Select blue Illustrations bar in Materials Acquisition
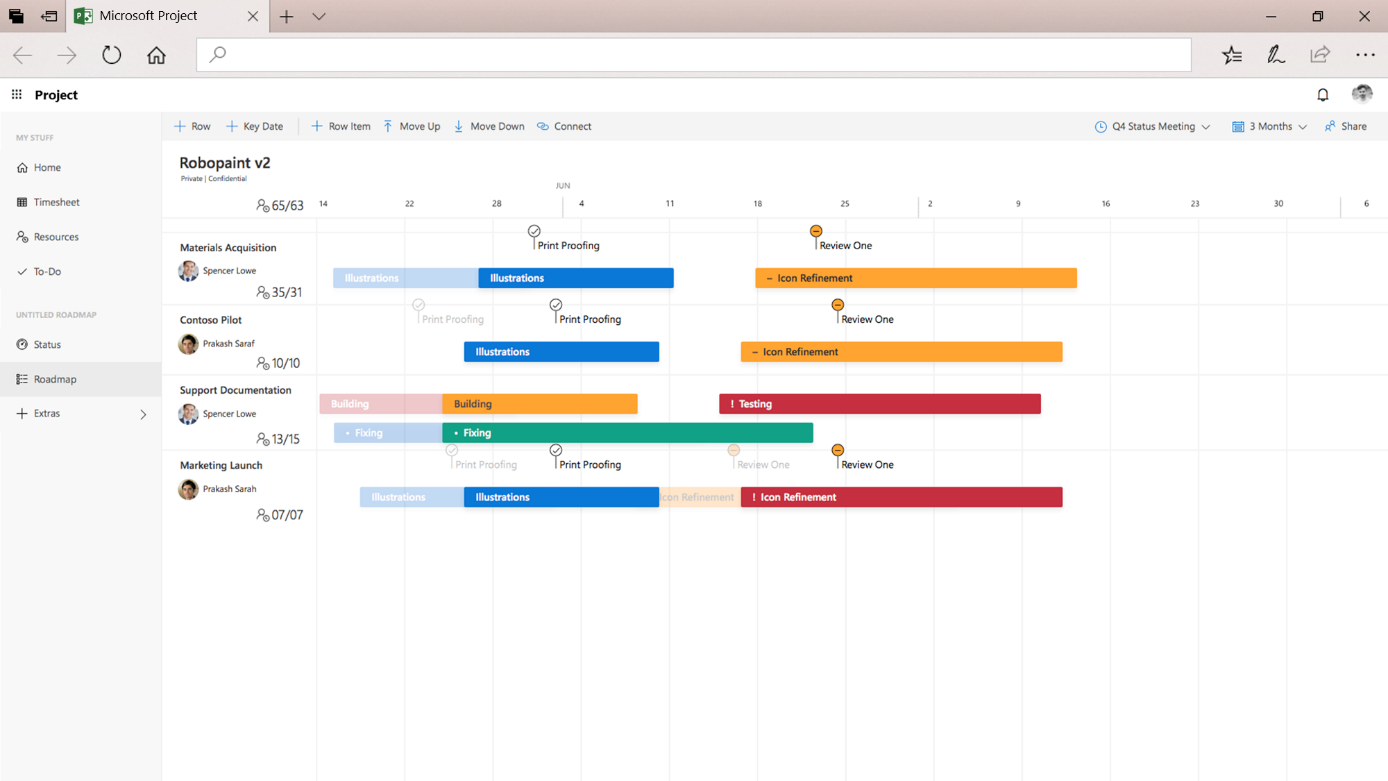This screenshot has height=781, width=1388. [576, 278]
